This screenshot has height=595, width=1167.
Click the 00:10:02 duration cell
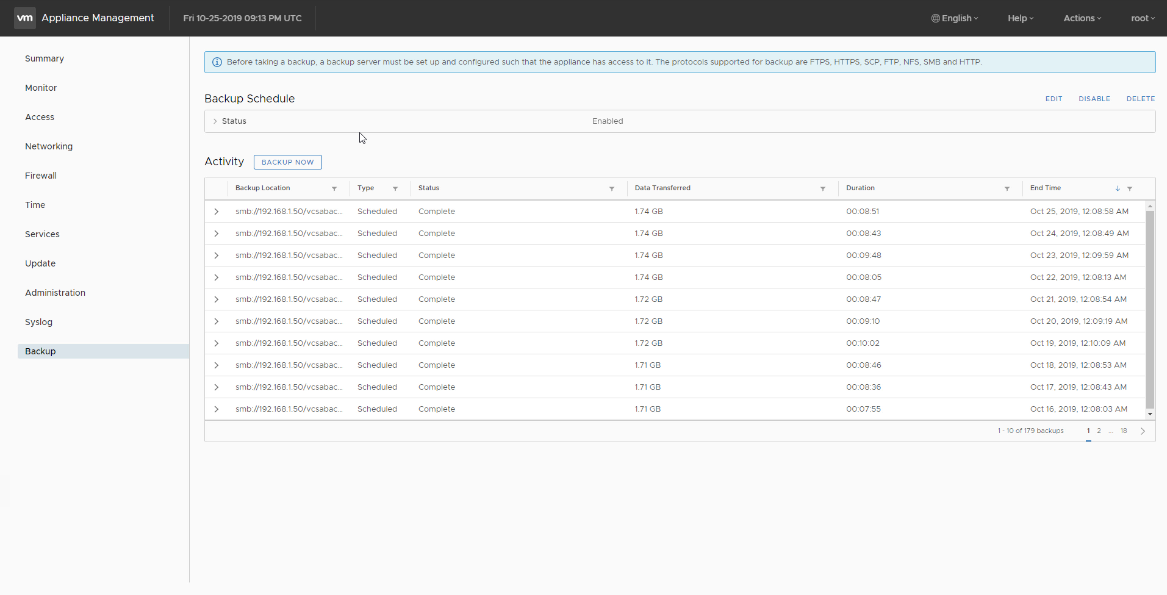click(x=863, y=343)
